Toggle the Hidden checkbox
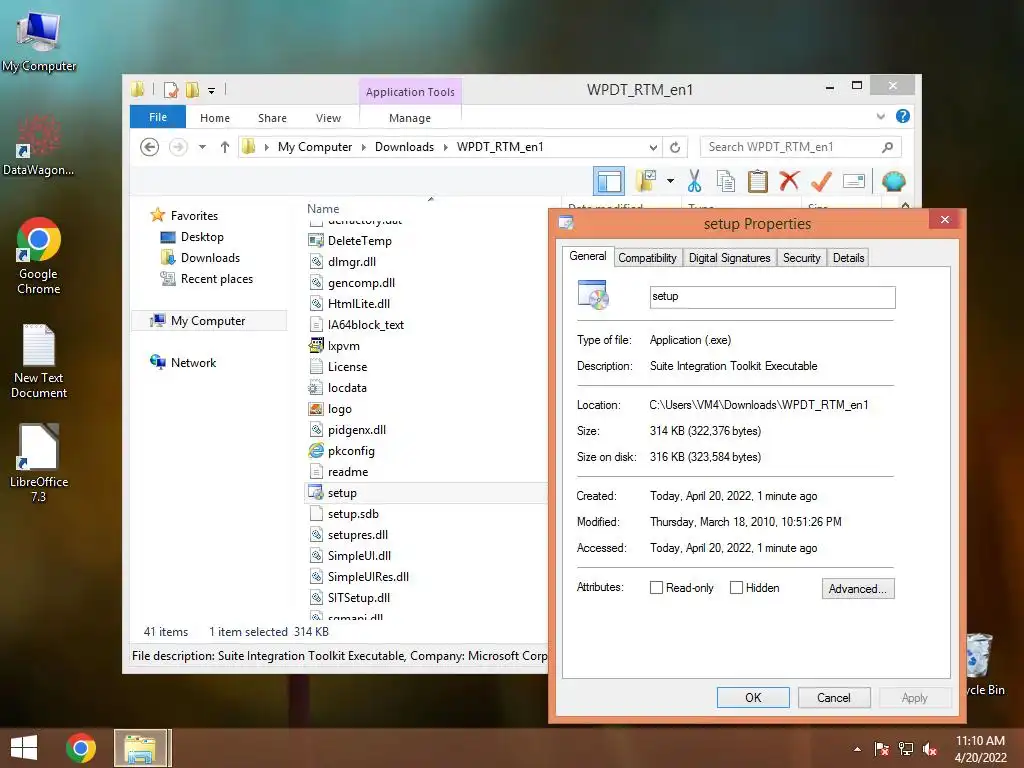This screenshot has width=1024, height=768. 736,588
